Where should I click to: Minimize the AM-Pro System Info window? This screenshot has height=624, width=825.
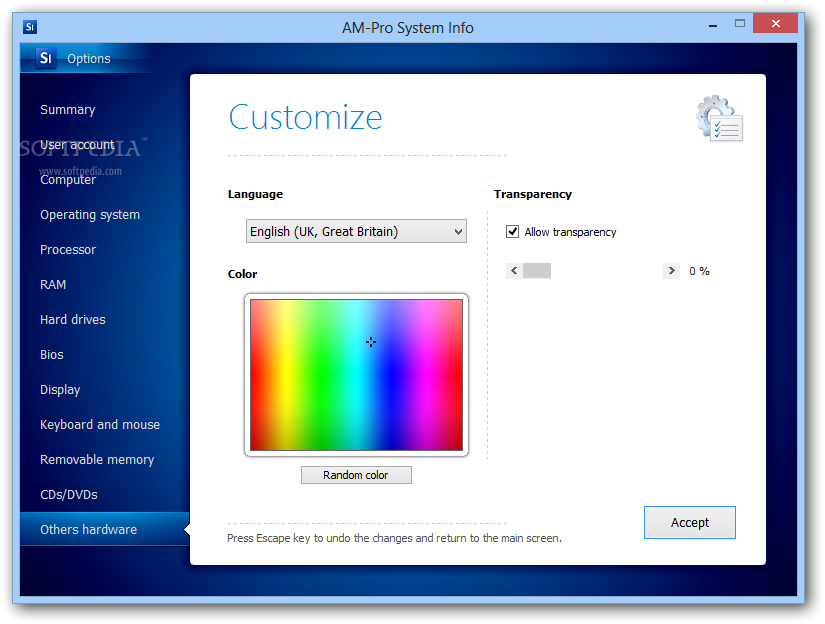(x=713, y=25)
